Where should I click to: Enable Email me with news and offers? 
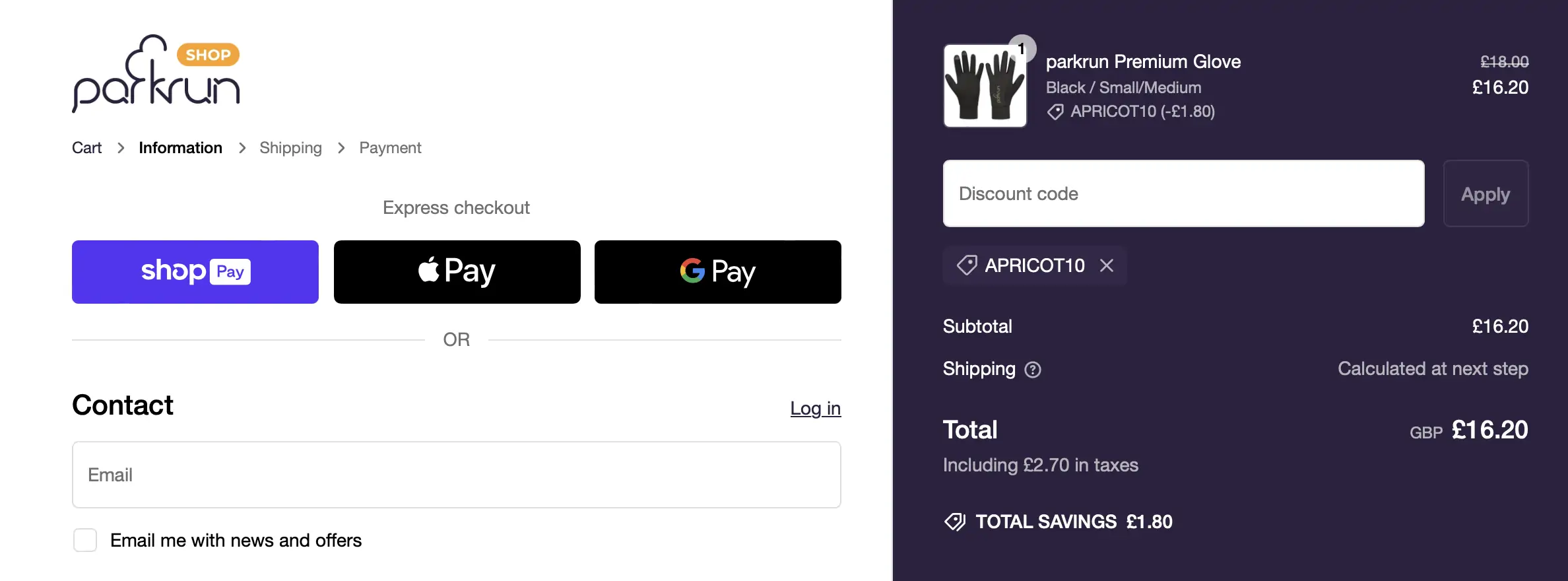(84, 540)
